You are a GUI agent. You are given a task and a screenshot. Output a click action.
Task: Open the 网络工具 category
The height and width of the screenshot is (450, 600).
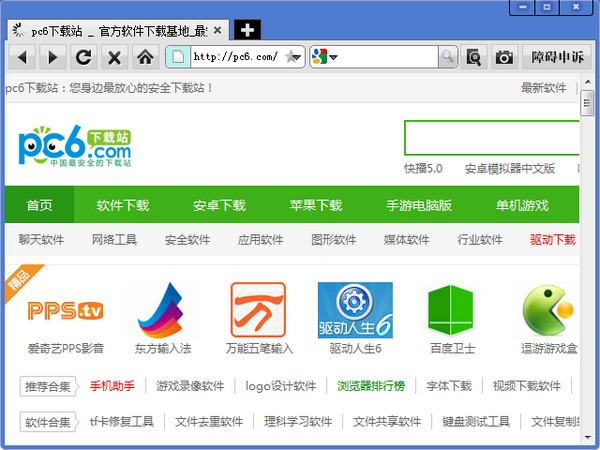[x=114, y=240]
